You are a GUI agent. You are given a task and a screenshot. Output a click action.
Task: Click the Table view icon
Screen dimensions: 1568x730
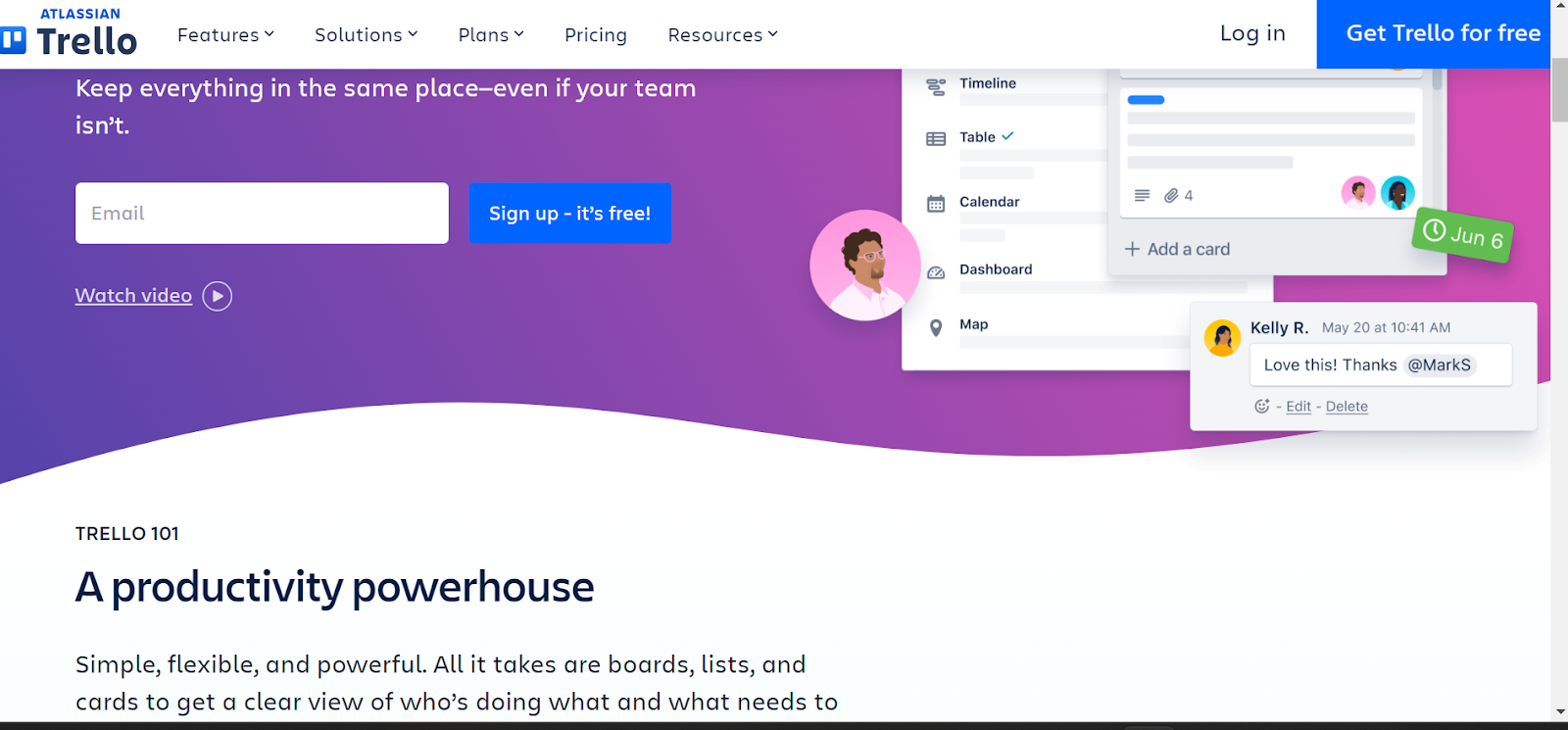click(x=936, y=139)
